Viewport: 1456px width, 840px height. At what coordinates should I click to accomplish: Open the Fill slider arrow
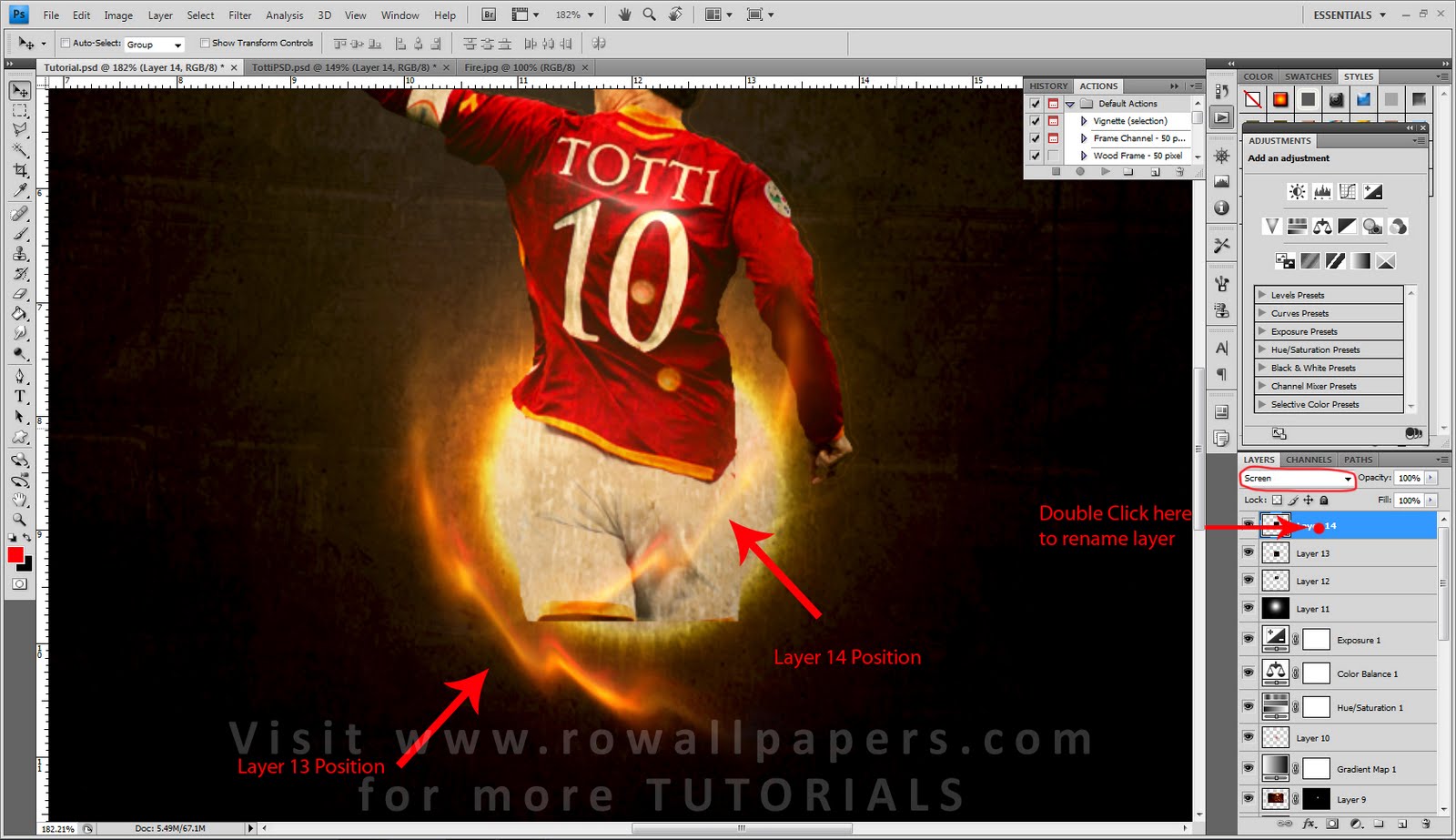[1431, 500]
